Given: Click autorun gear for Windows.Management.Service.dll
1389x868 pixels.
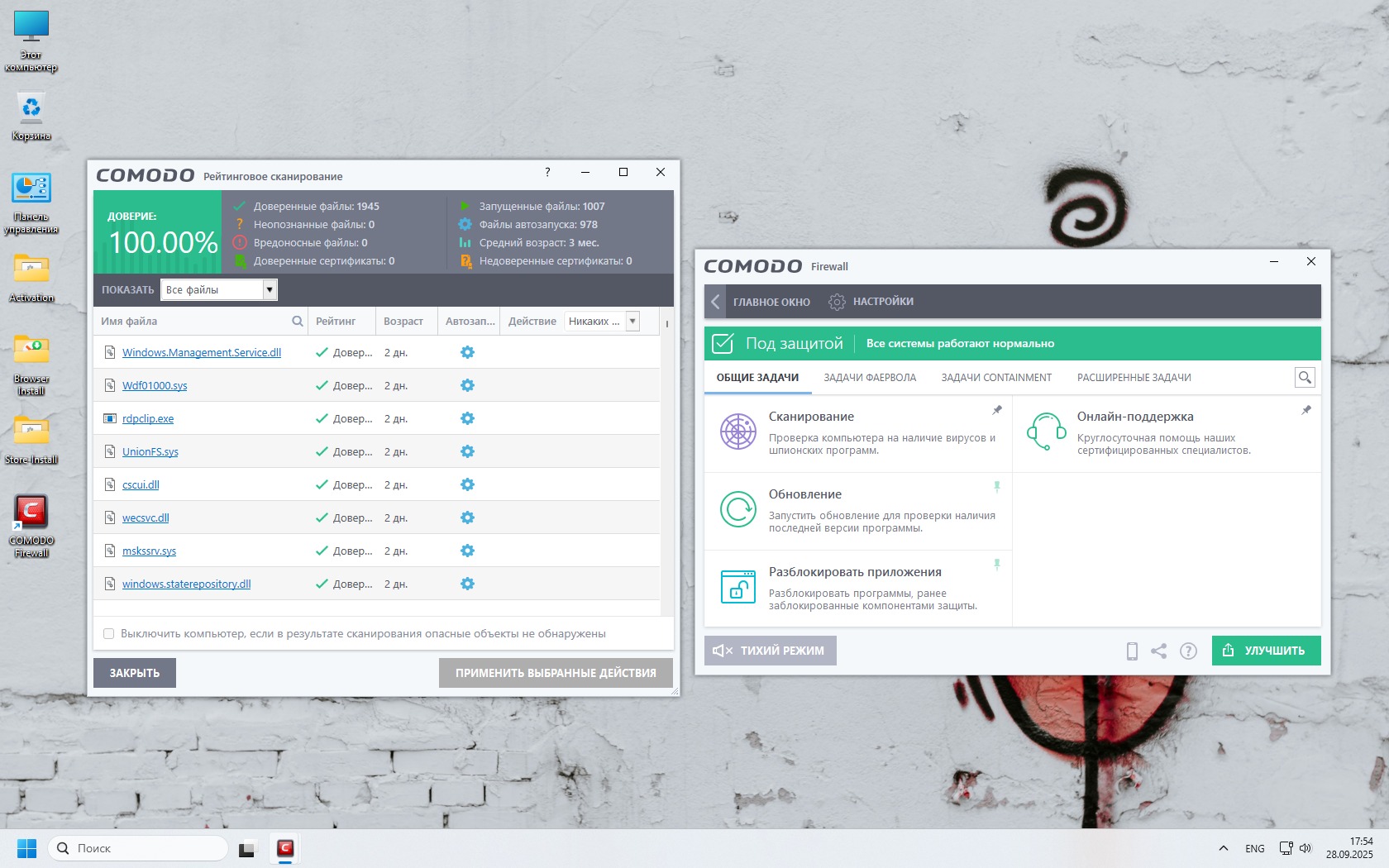Looking at the screenshot, I should pos(467,352).
